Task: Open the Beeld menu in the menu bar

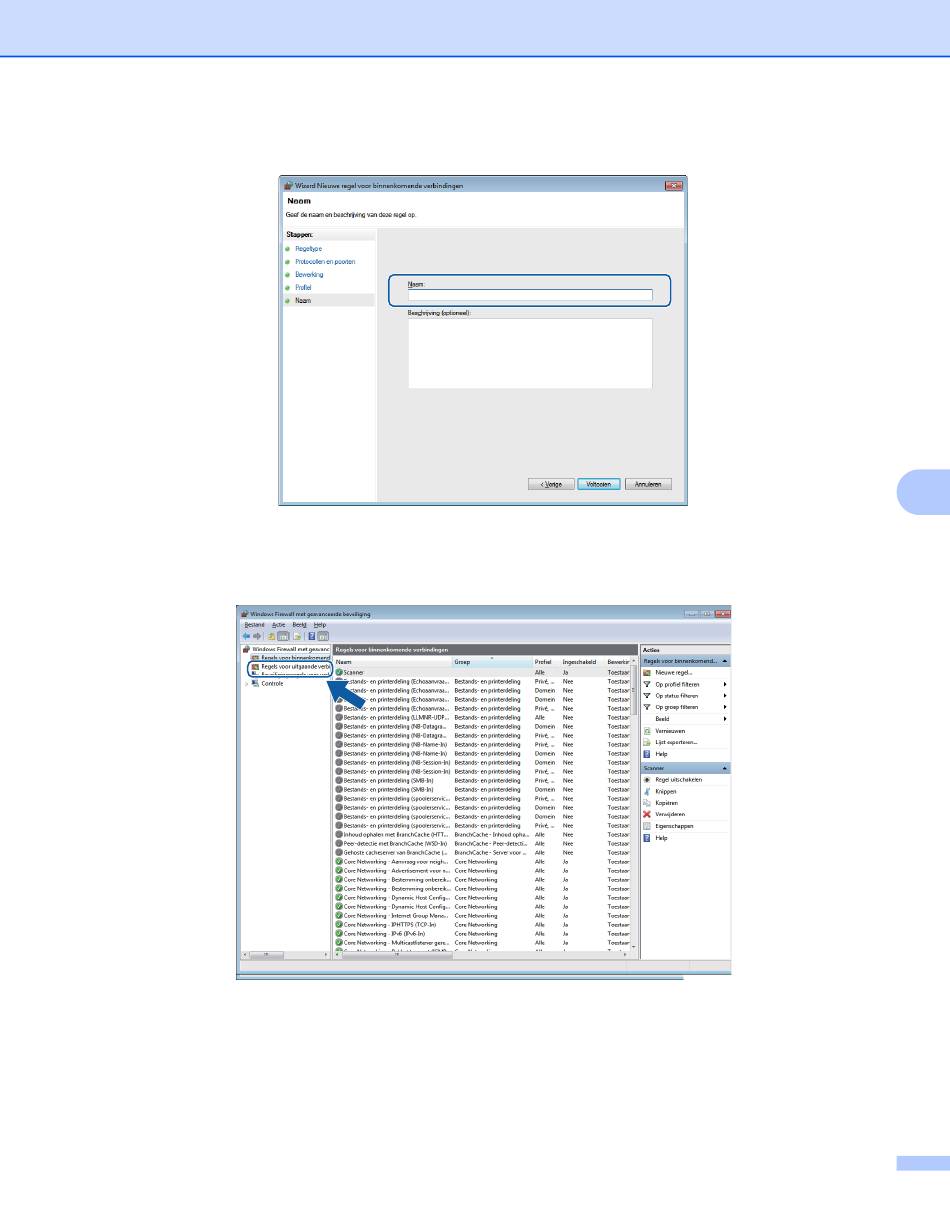Action: pos(299,624)
